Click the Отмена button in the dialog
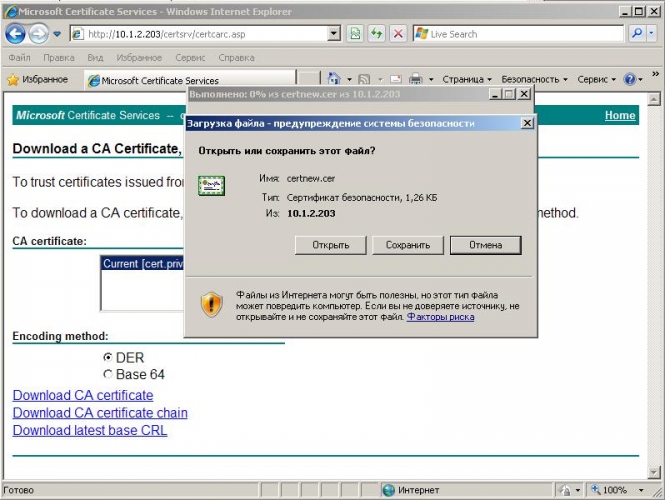 pos(486,245)
